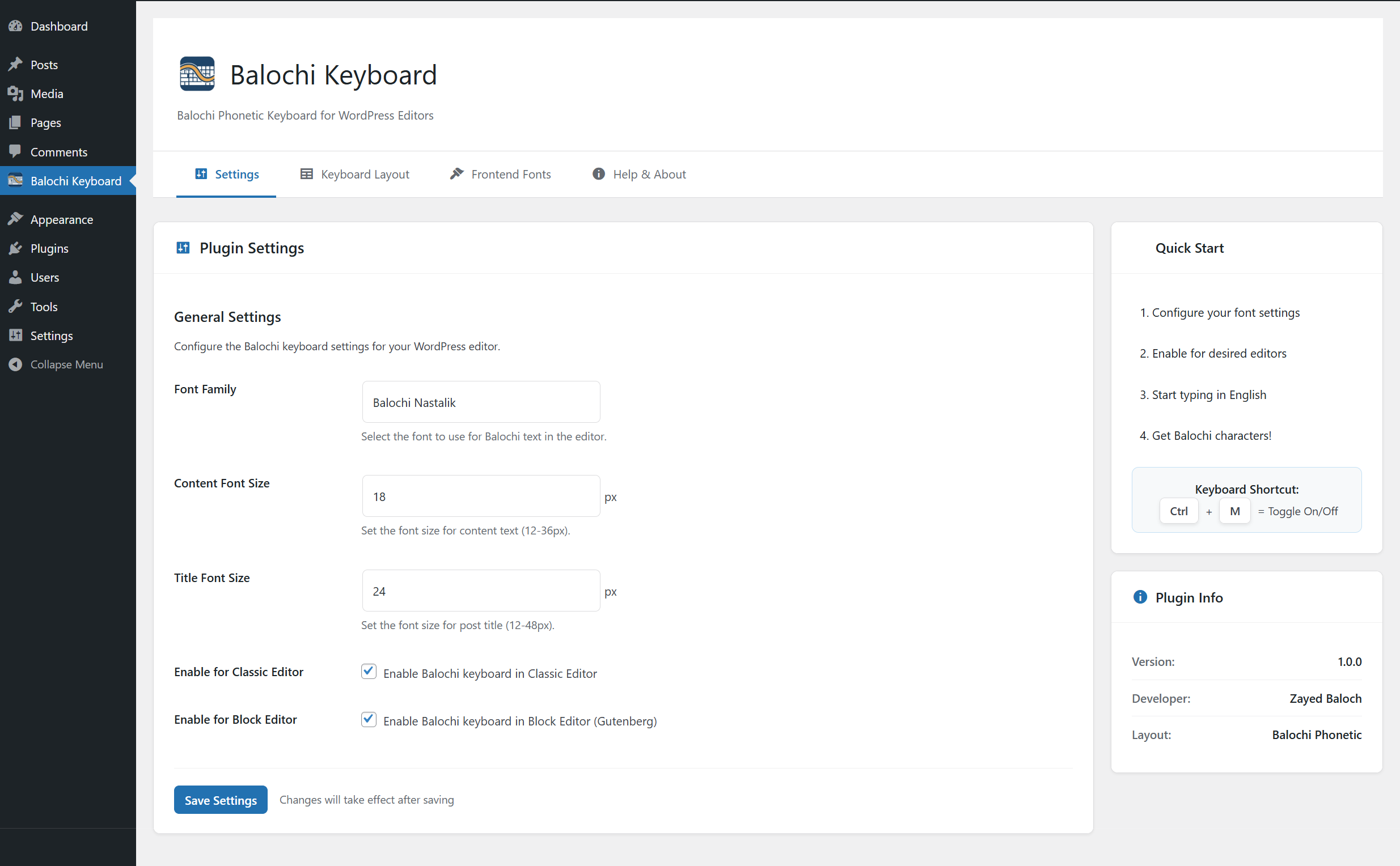The height and width of the screenshot is (866, 1400).
Task: Select Balochi Keyboard menu item
Action: [x=68, y=180]
